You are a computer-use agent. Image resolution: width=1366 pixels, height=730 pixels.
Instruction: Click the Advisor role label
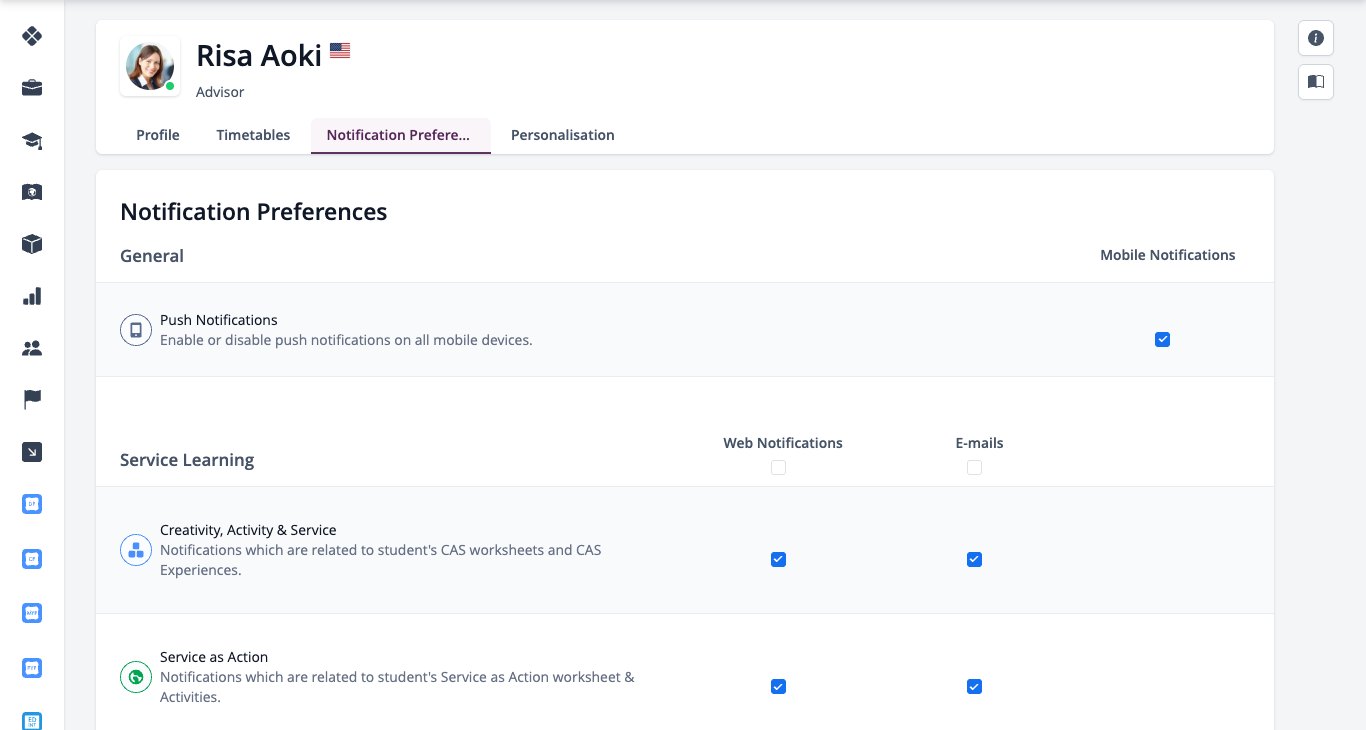tap(220, 92)
